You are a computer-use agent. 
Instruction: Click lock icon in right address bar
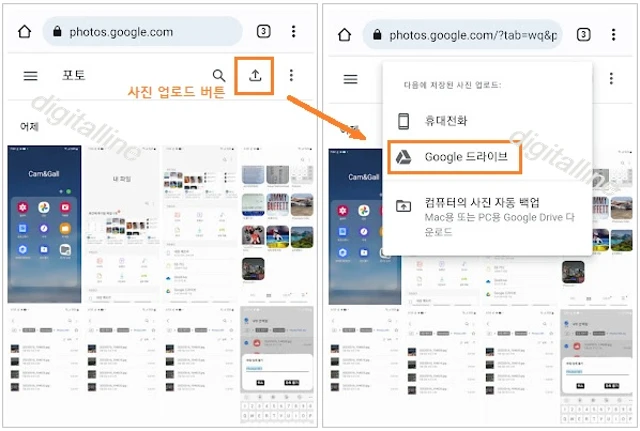pyautogui.click(x=377, y=35)
